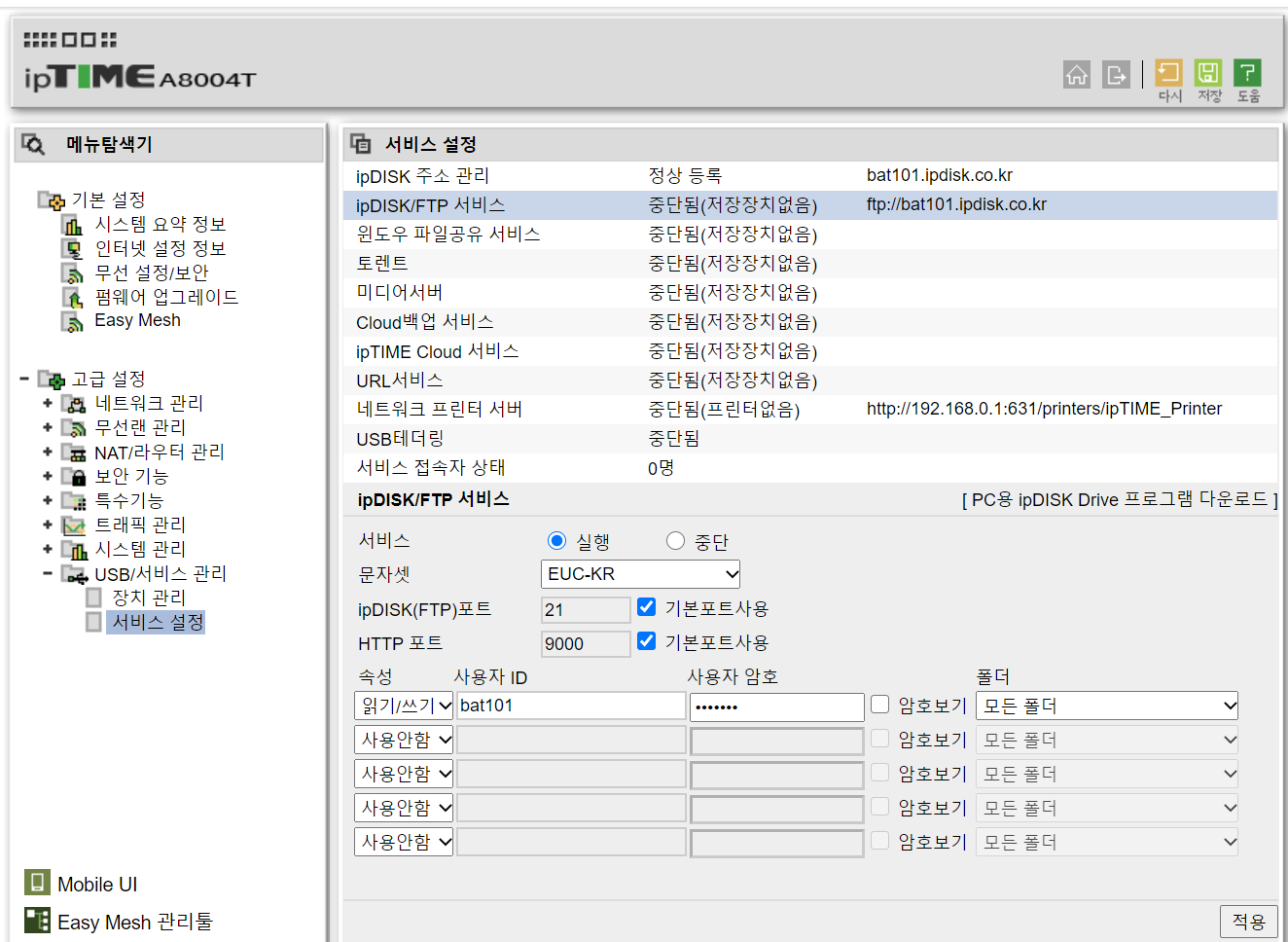This screenshot has width=1288, height=942.
Task: Select the 중단 radio button
Action: 675,540
